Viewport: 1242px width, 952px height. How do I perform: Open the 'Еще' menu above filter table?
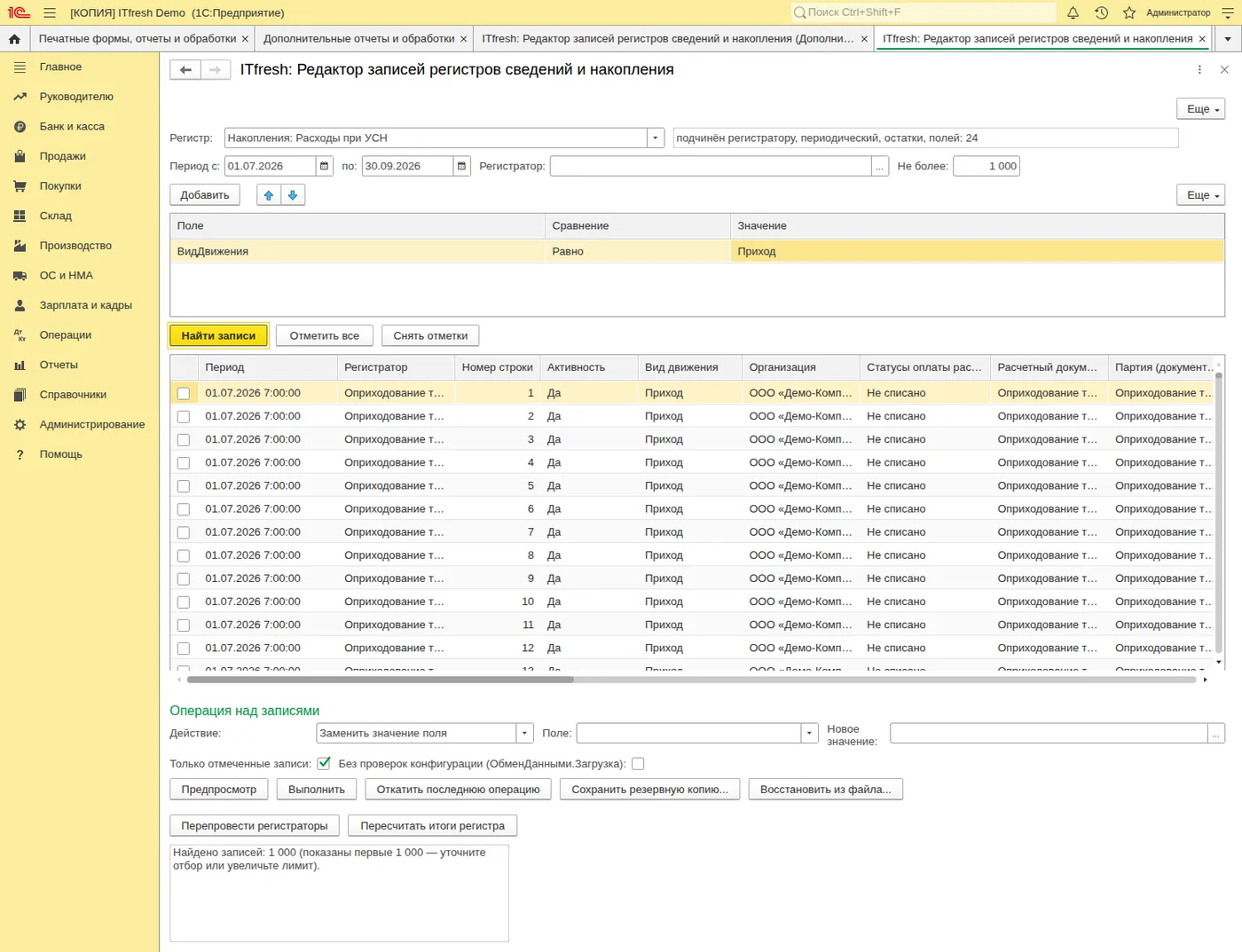[x=1201, y=195]
